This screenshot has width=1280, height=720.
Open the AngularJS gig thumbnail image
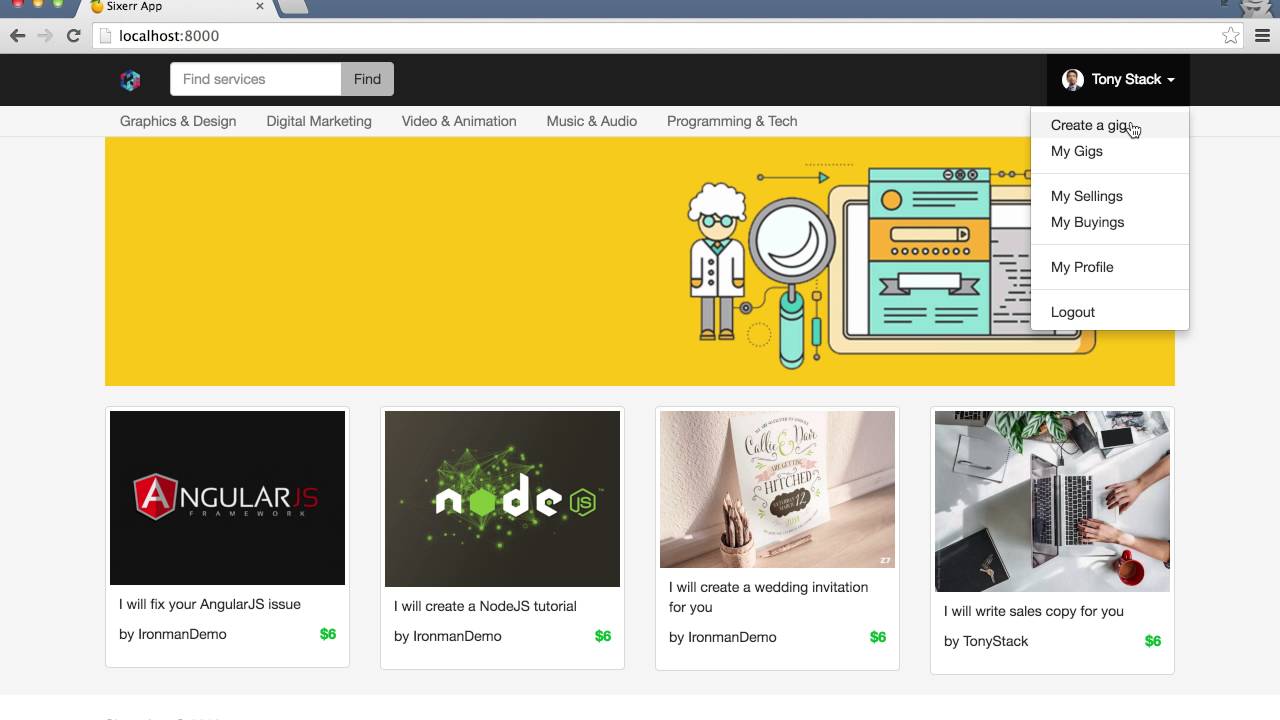pyautogui.click(x=227, y=498)
